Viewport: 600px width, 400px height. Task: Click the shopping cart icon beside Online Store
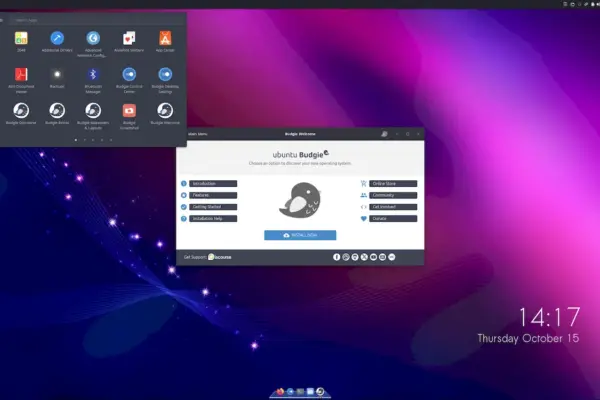tap(364, 184)
